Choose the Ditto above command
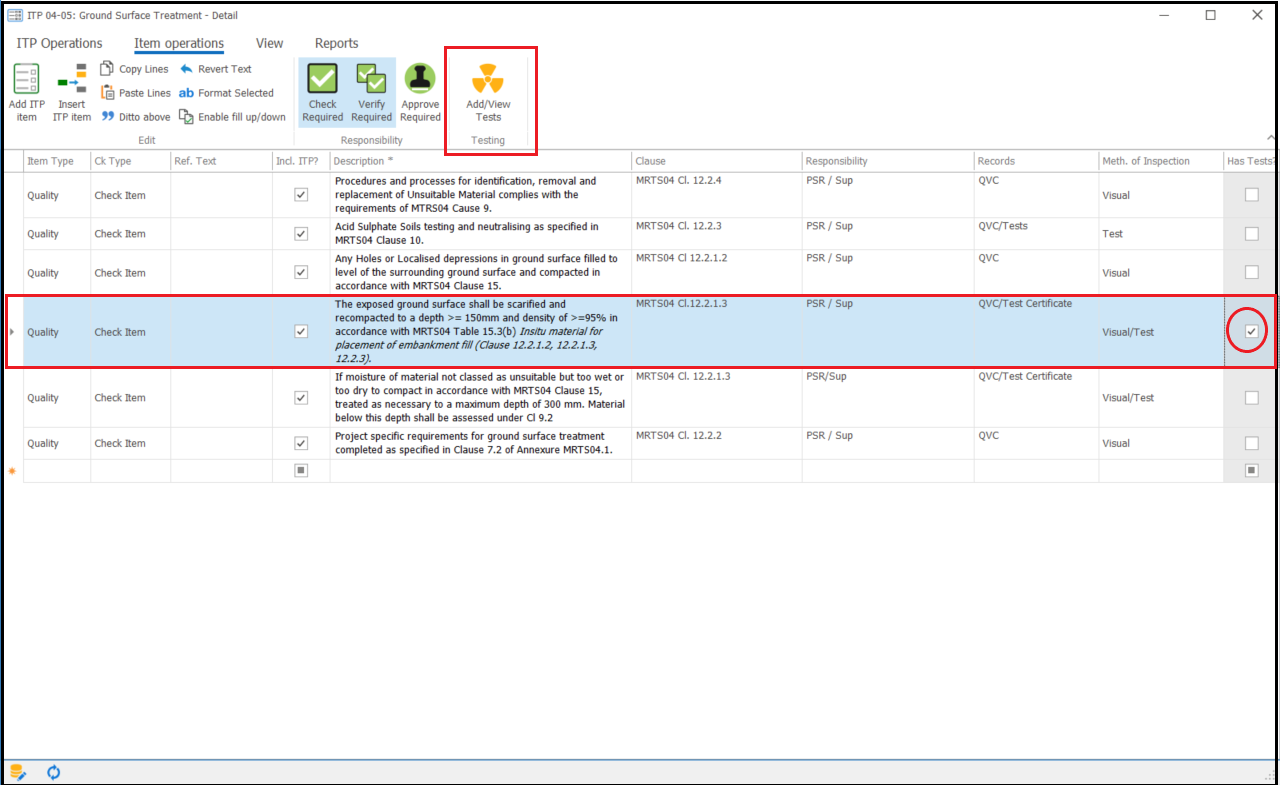Screen dimensions: 1280x785 [x=135, y=117]
